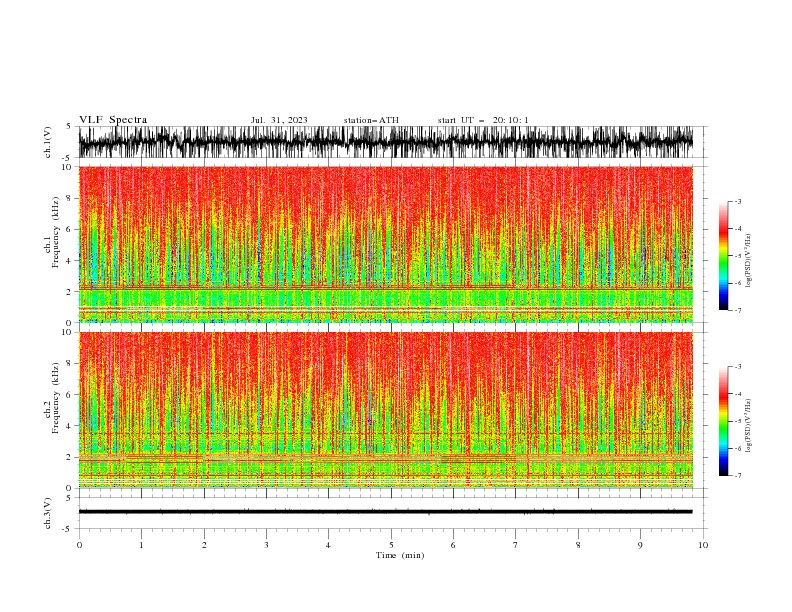Image resolution: width=792 pixels, height=612 pixels.
Task: Click time axis tick label '7'
Action: click(x=516, y=545)
